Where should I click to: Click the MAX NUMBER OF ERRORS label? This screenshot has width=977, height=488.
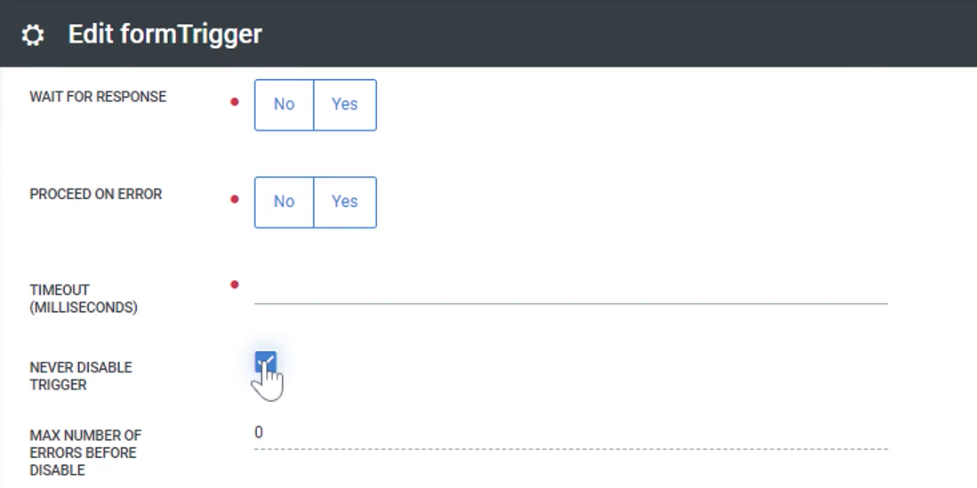[x=85, y=452]
